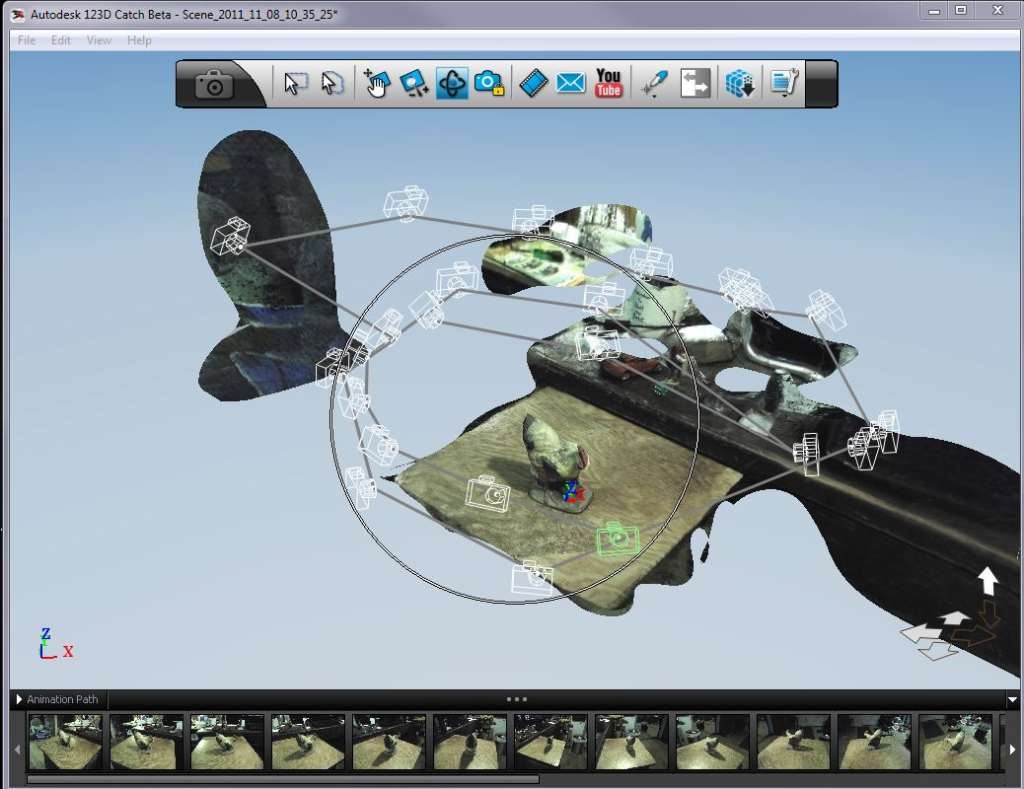This screenshot has height=789, width=1024.
Task: Choose the pan hand tool
Action: click(377, 84)
